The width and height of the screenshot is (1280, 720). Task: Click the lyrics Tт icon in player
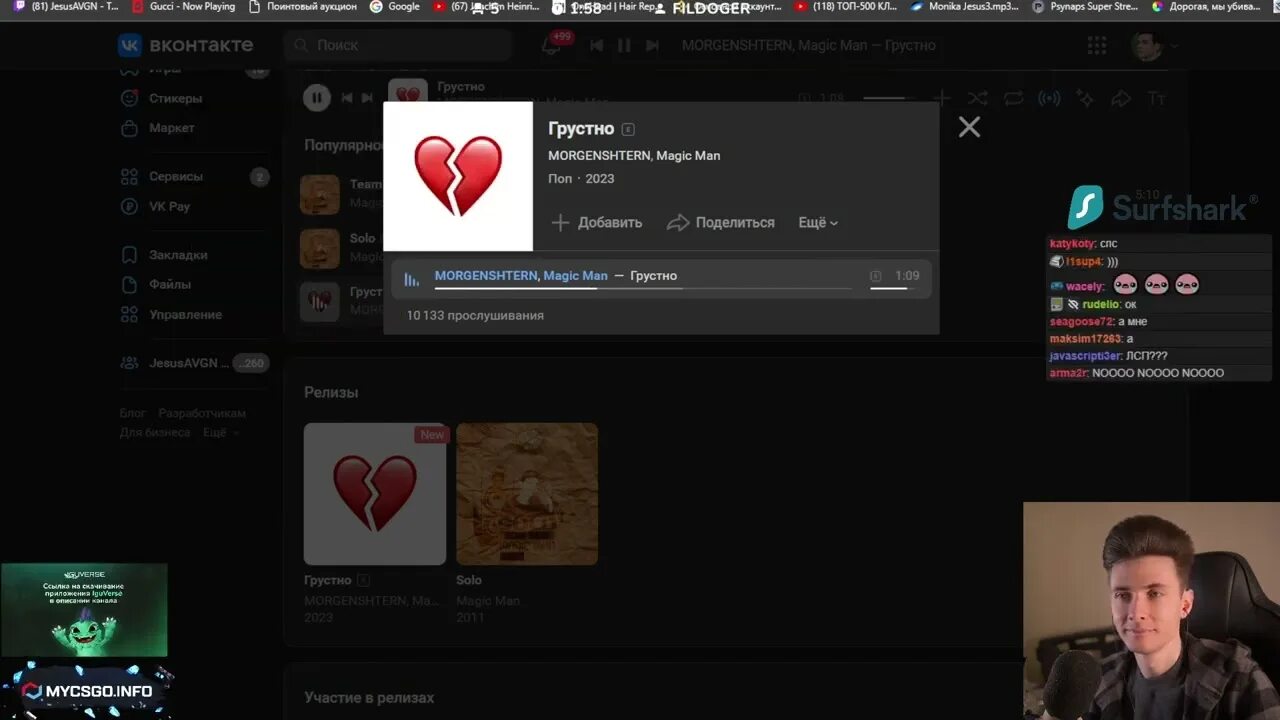click(1157, 98)
